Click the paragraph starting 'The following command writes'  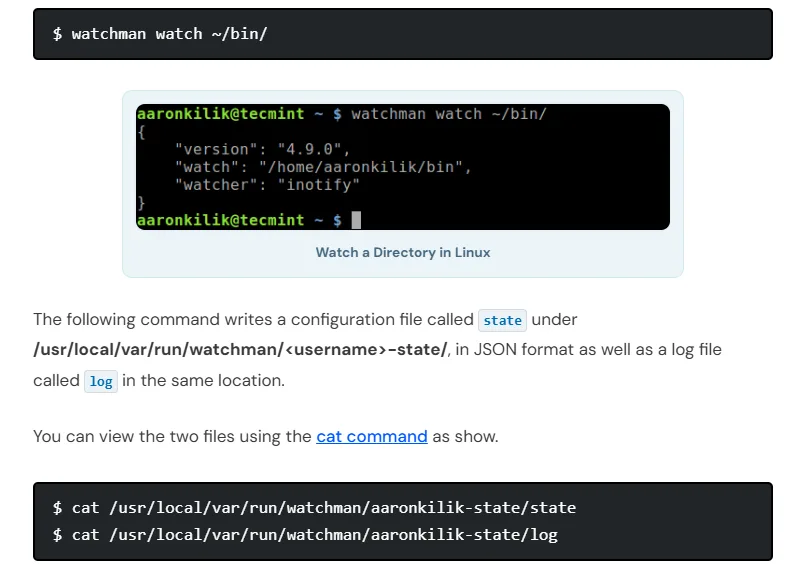[x=377, y=349]
